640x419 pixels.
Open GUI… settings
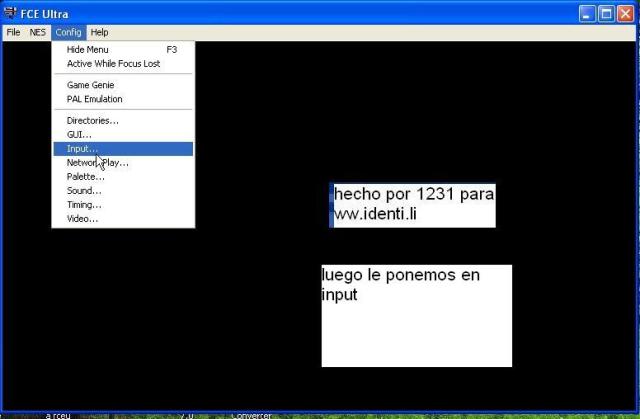(x=123, y=135)
